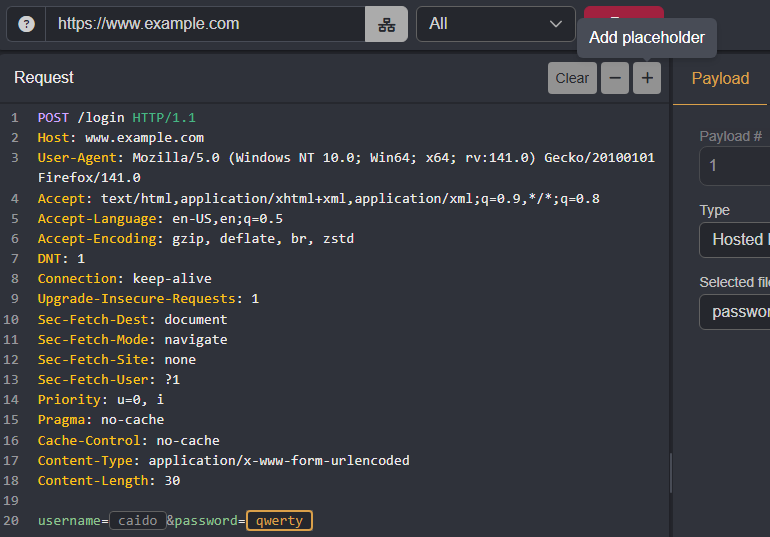This screenshot has width=770, height=537.
Task: Open the Selected file dropdown
Action: 735,312
